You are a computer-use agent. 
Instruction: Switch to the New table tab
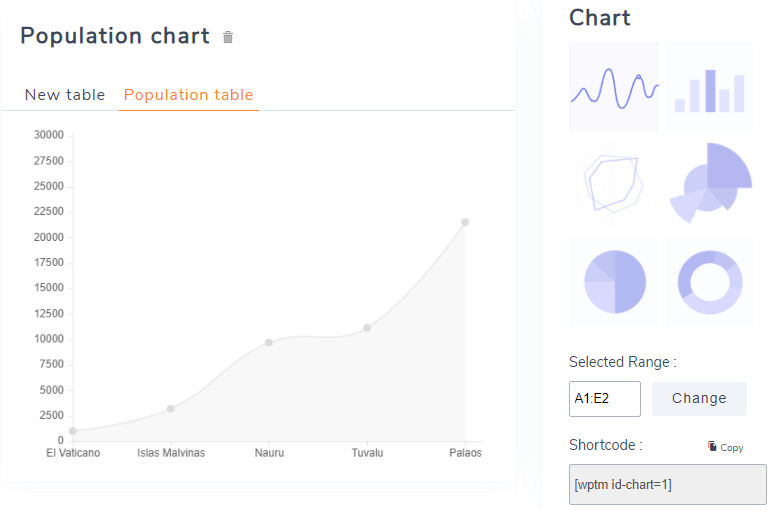tap(65, 95)
